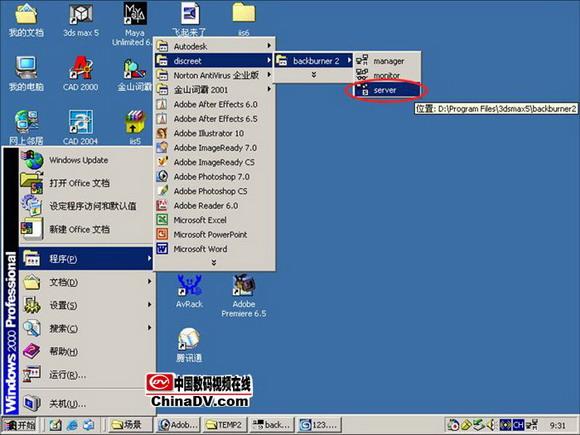Select the 3ds max 5 desktop shortcut
The height and width of the screenshot is (435, 580).
click(81, 20)
